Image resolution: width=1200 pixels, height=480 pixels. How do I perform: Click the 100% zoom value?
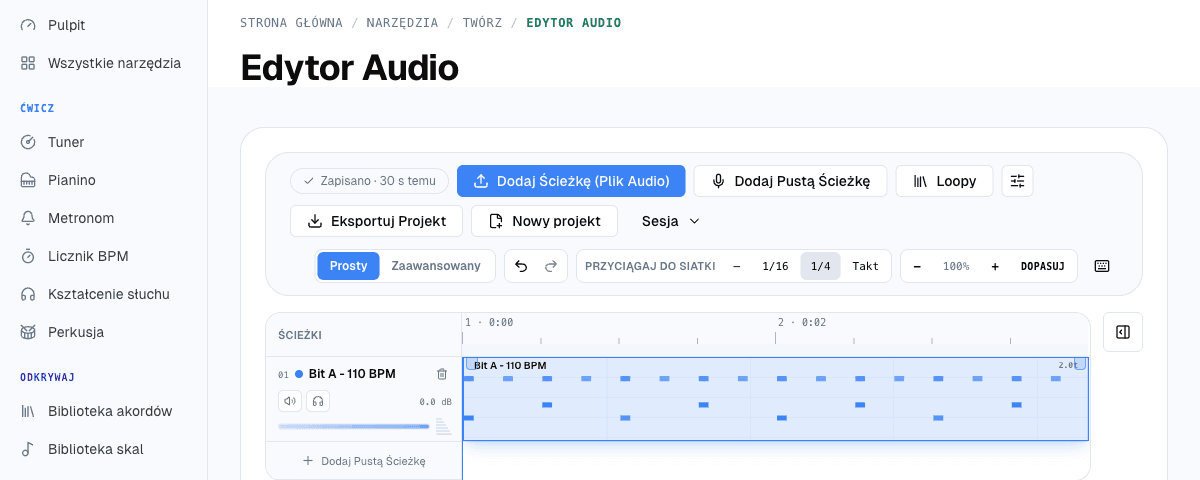click(x=956, y=266)
